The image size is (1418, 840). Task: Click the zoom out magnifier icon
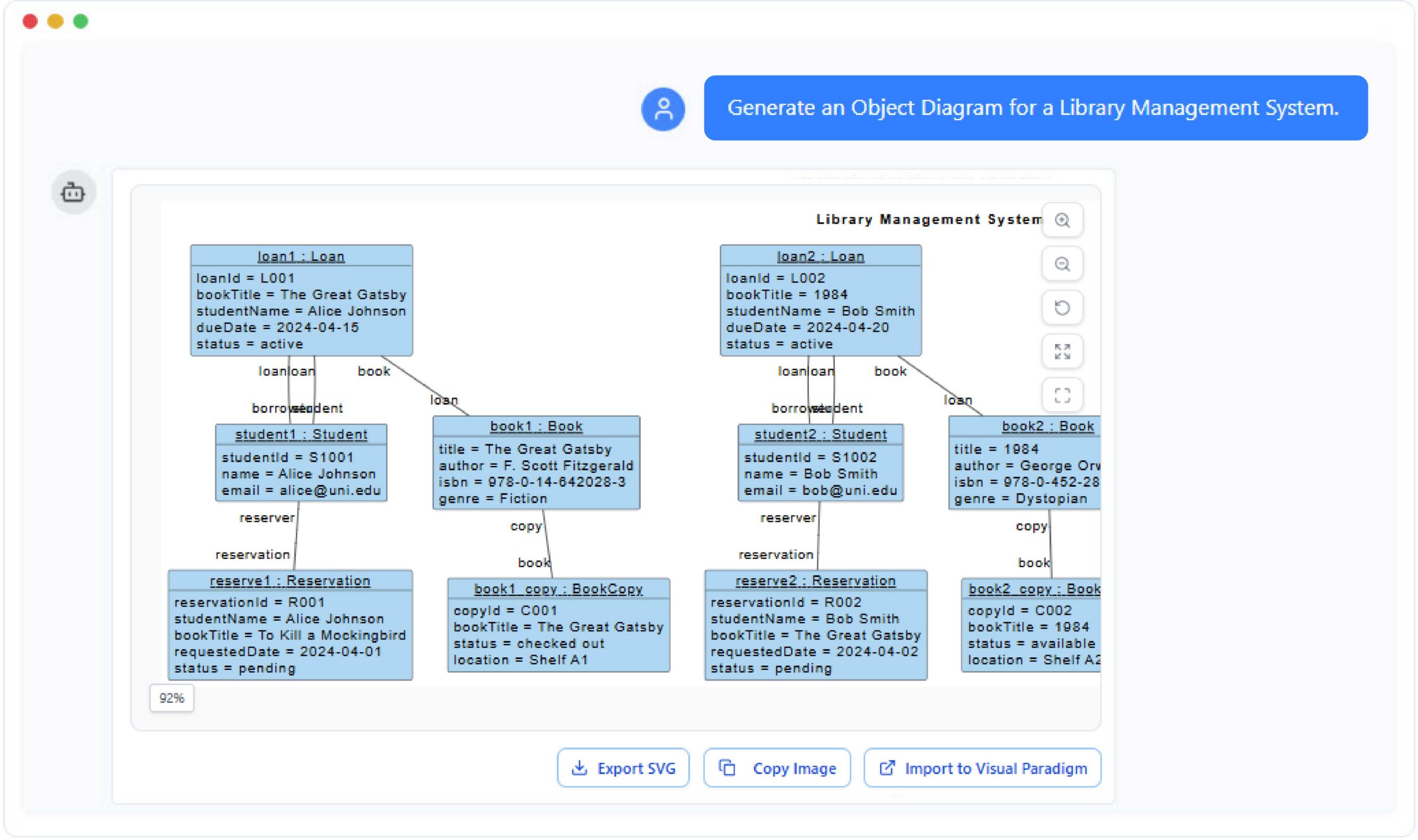(x=1062, y=264)
